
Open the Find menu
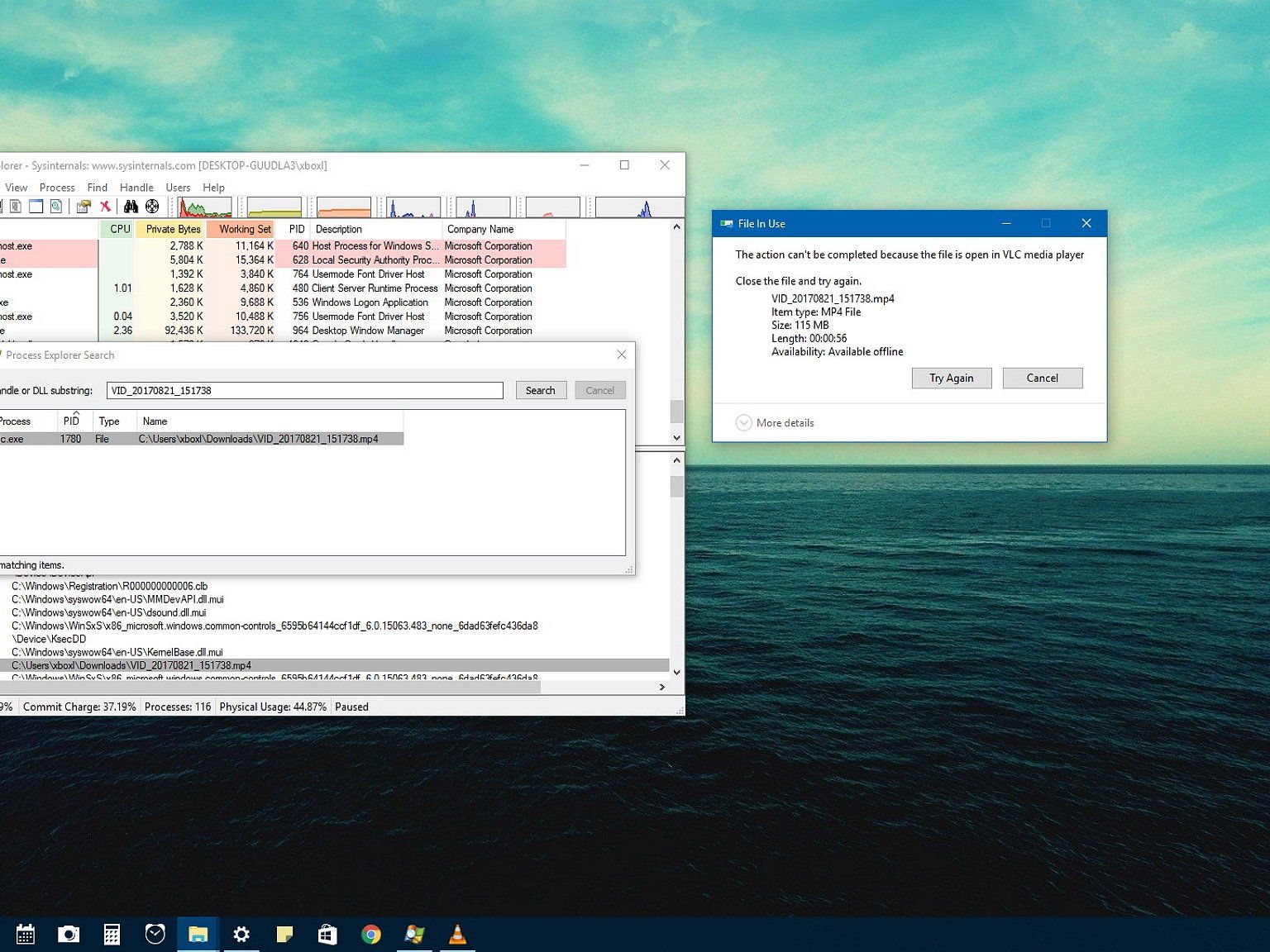98,188
